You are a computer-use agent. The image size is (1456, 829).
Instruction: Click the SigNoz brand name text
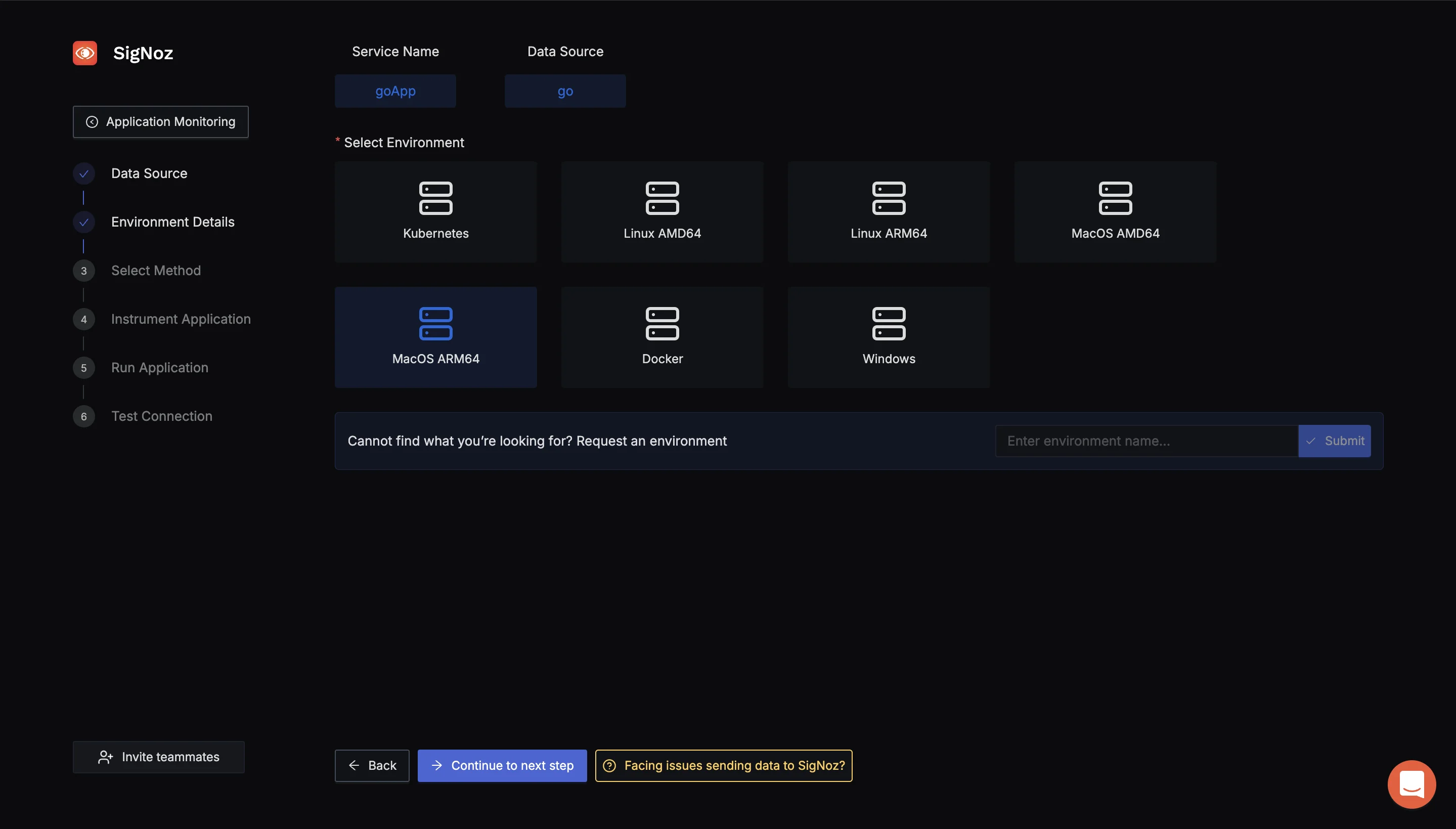click(143, 53)
